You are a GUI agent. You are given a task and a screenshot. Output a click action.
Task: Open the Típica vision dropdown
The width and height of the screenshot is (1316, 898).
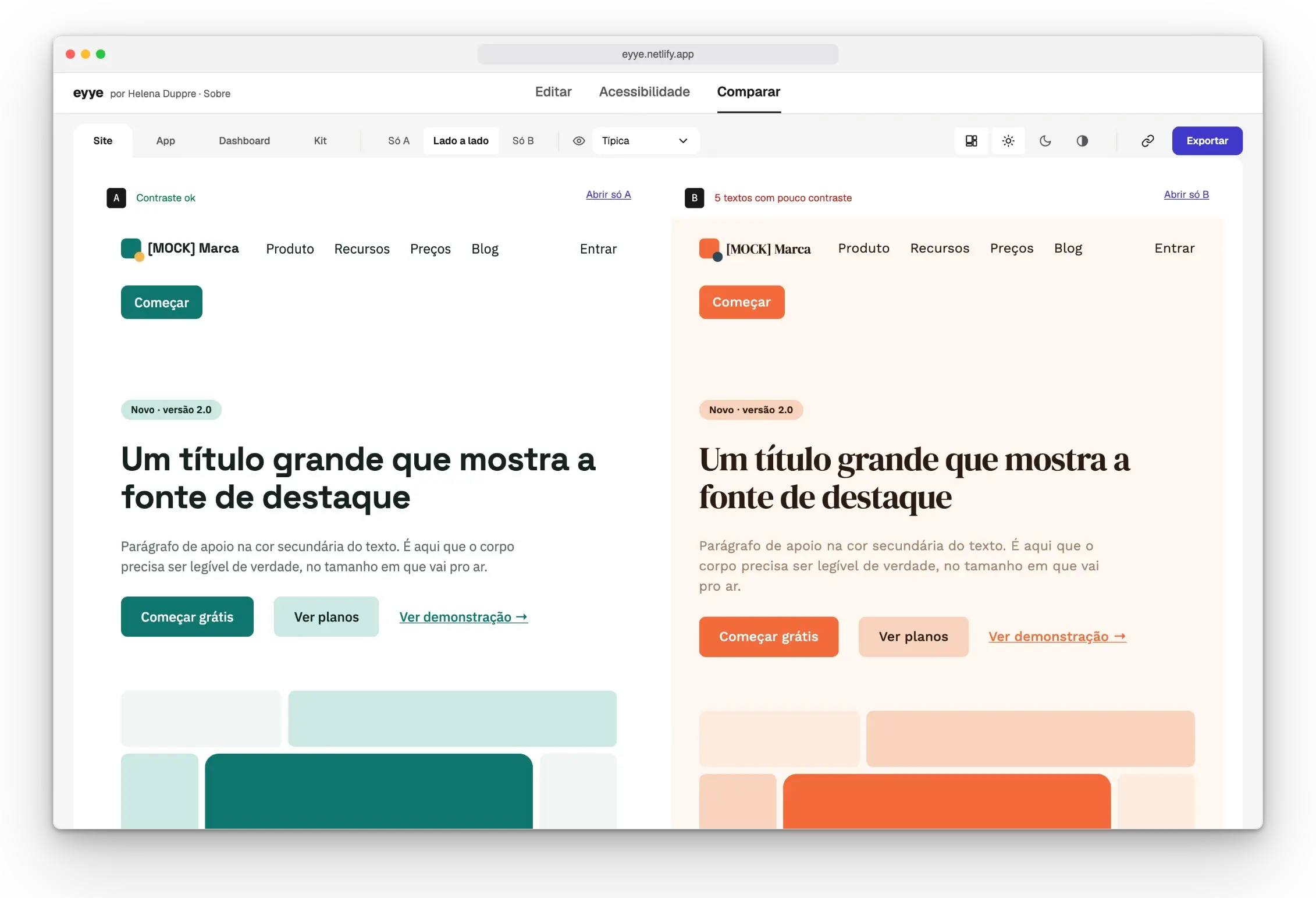pyautogui.click(x=645, y=141)
